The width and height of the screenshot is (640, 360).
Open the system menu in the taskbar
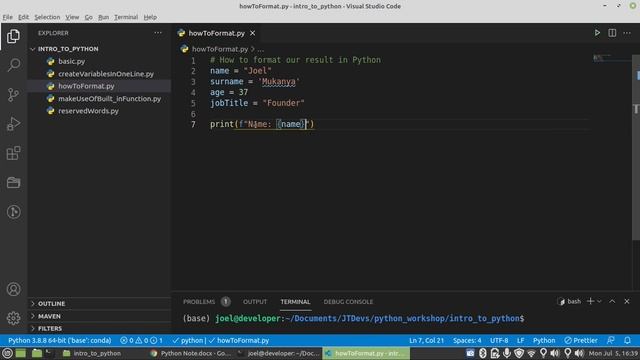pos(7,353)
